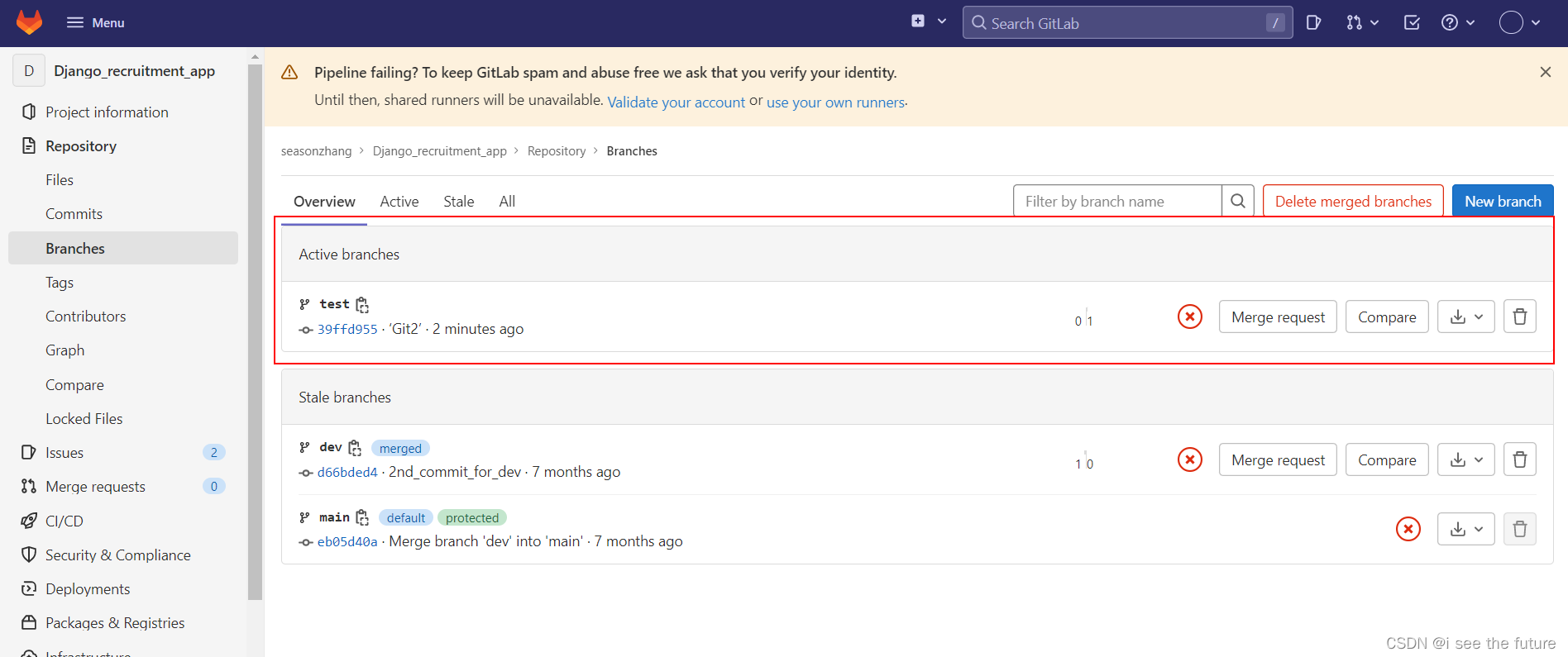Switch to the Active tab

point(399,202)
